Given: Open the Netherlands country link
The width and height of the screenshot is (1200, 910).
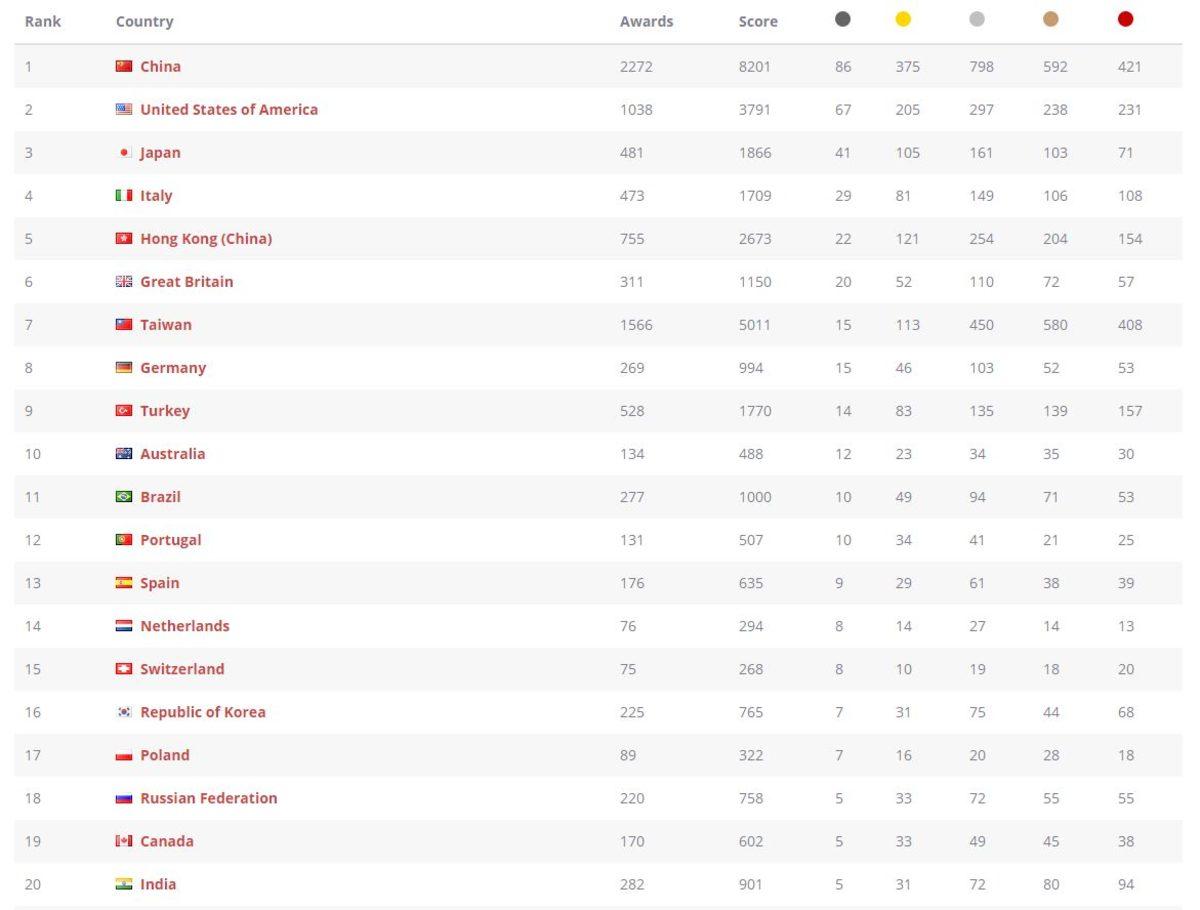Looking at the screenshot, I should coord(185,626).
